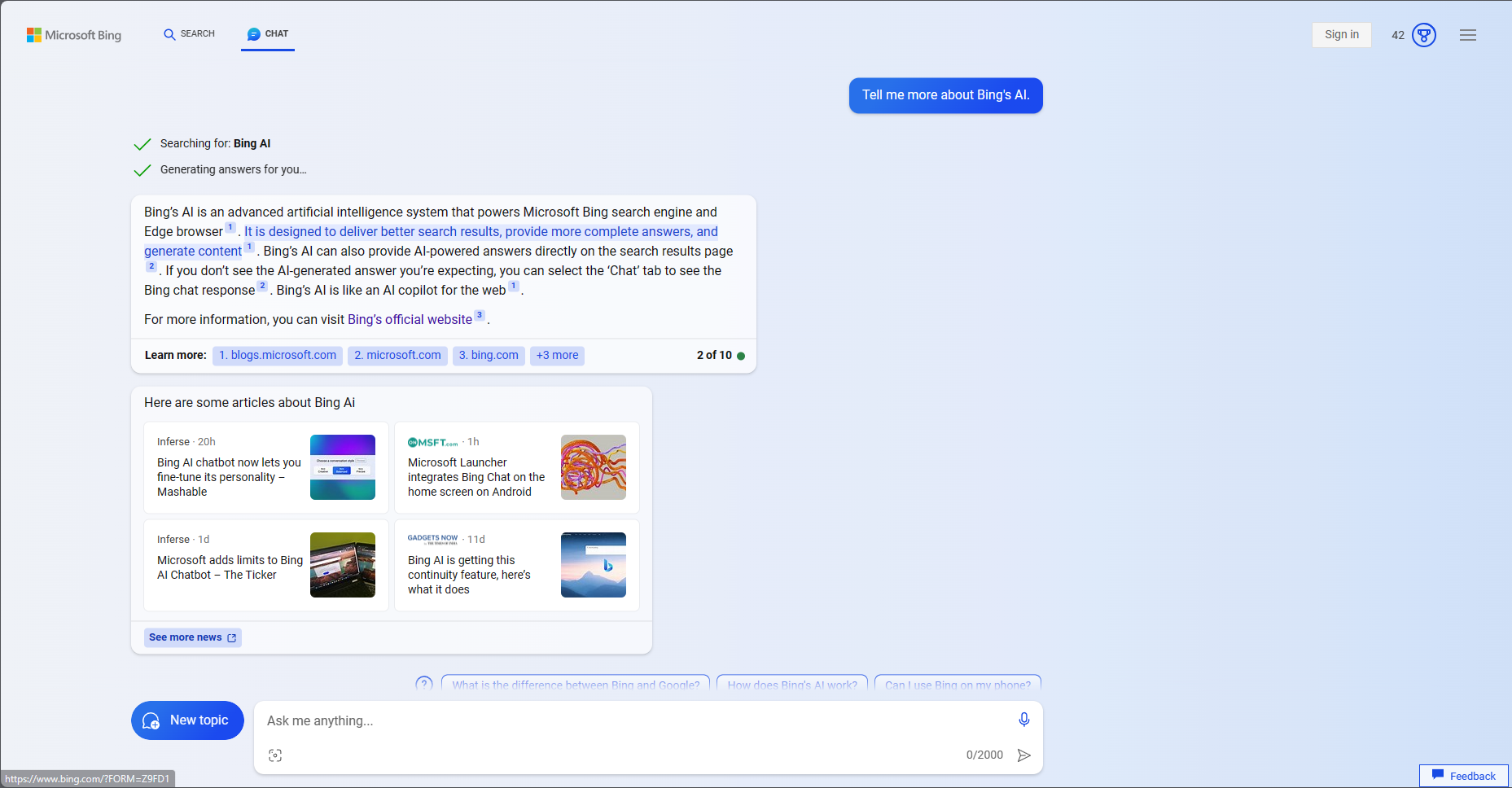Follow the Bing's official website link

coord(410,320)
